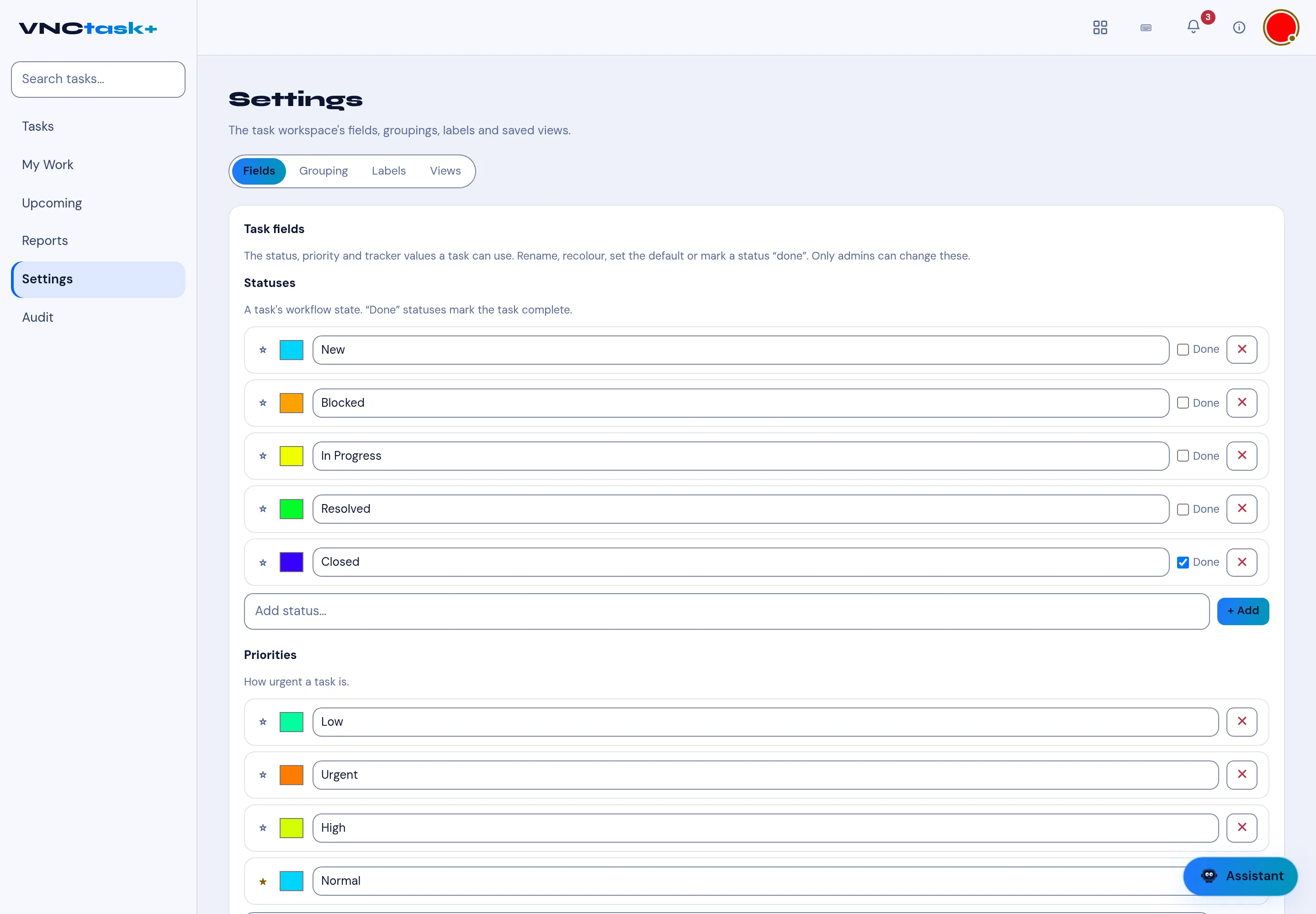Open the apps grid icon
Image resolution: width=1316 pixels, height=914 pixels.
[x=1100, y=27]
